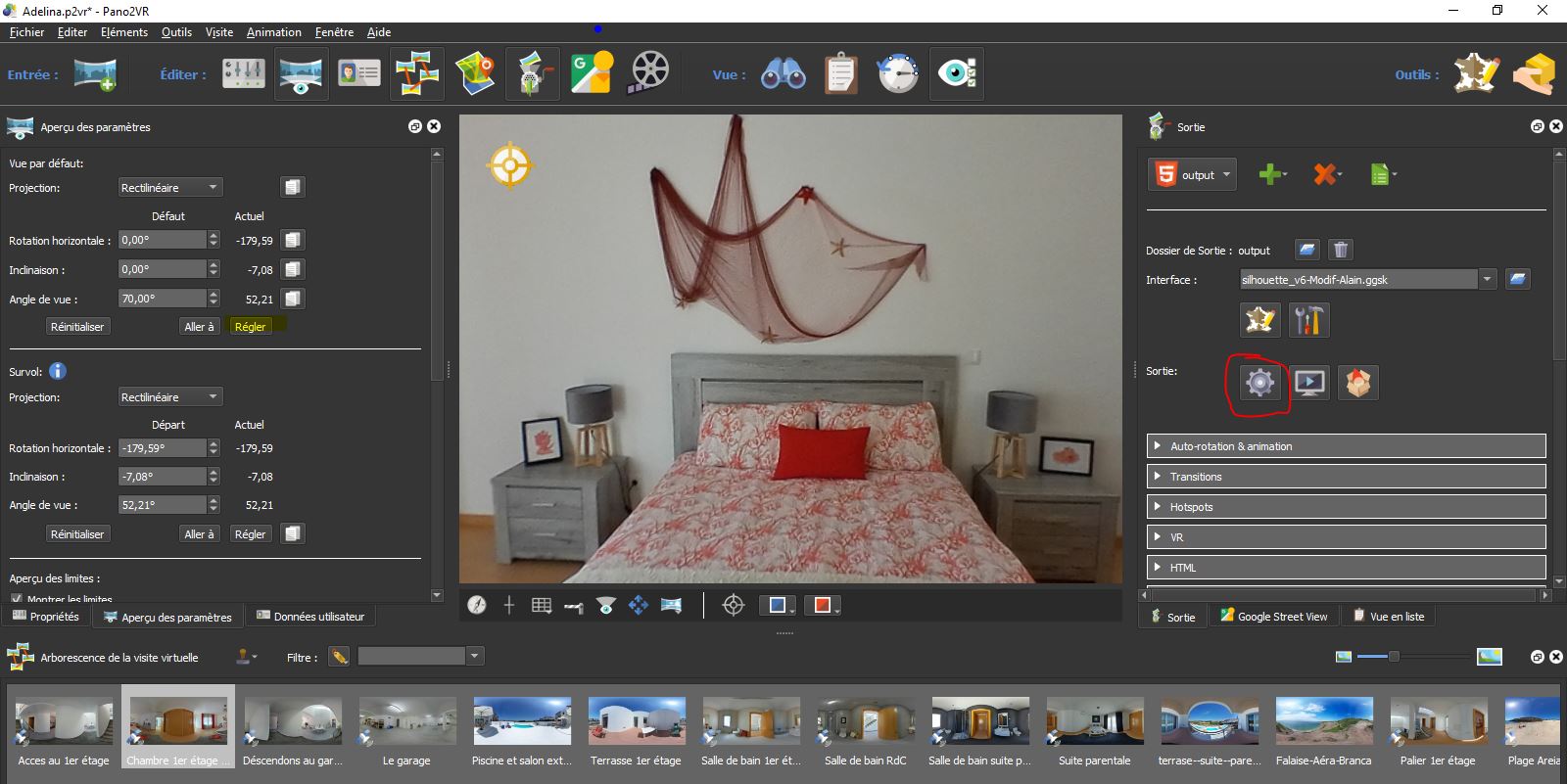Click the add input panorama icon
The height and width of the screenshot is (784, 1567).
(95, 73)
